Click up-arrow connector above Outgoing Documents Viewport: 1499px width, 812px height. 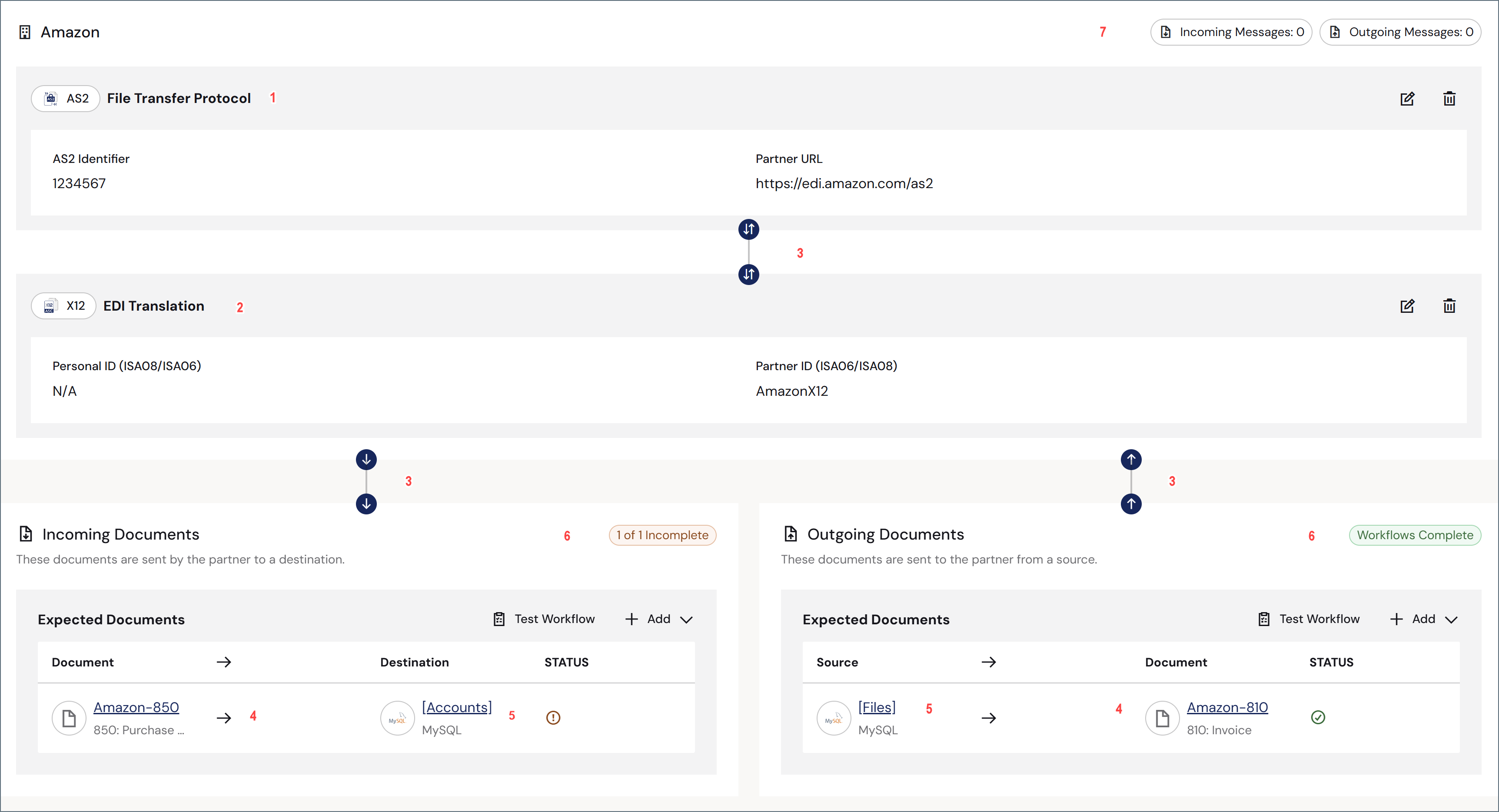tap(1130, 504)
